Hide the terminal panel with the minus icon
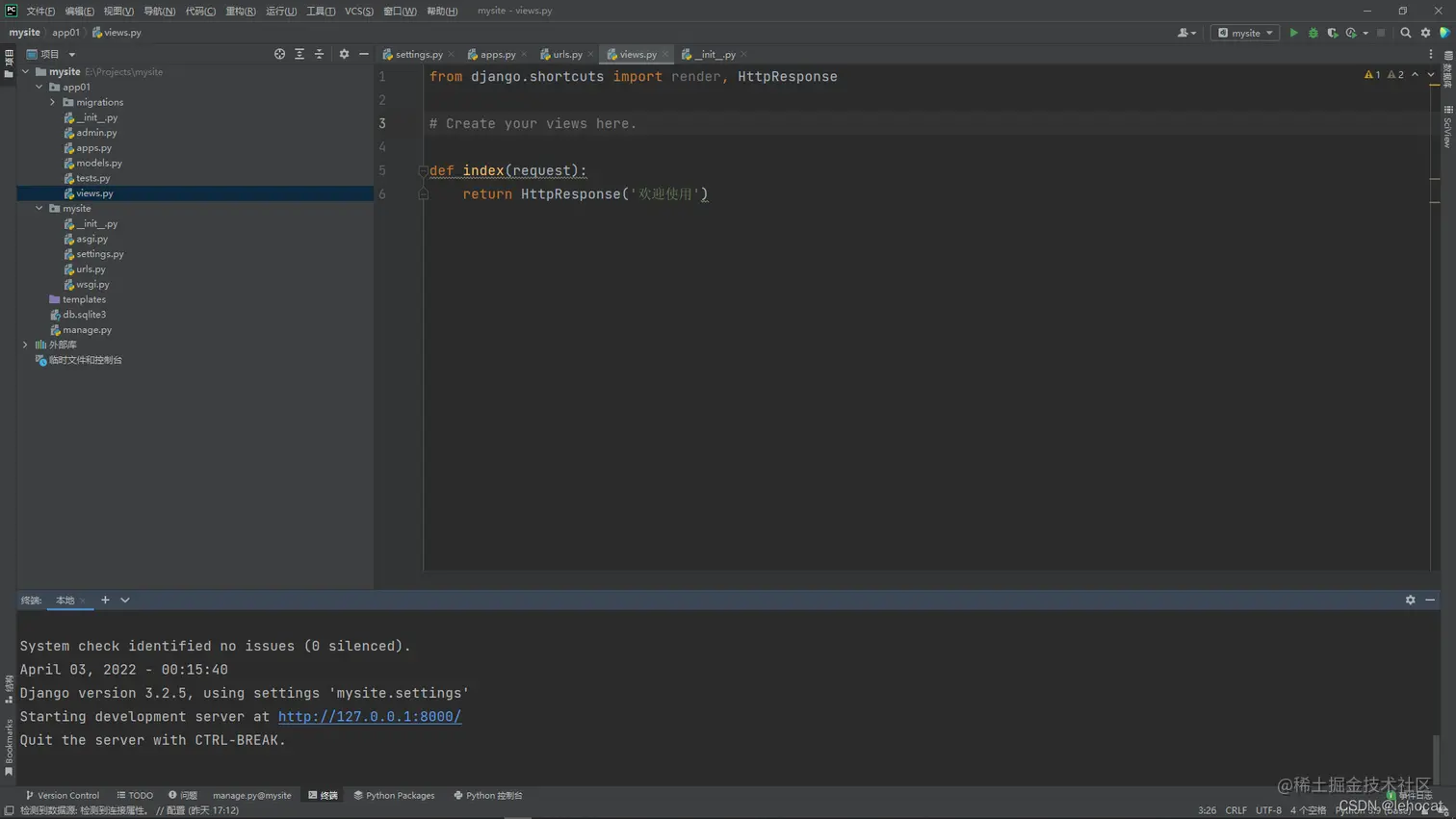Viewport: 1456px width, 819px height. click(x=1430, y=600)
